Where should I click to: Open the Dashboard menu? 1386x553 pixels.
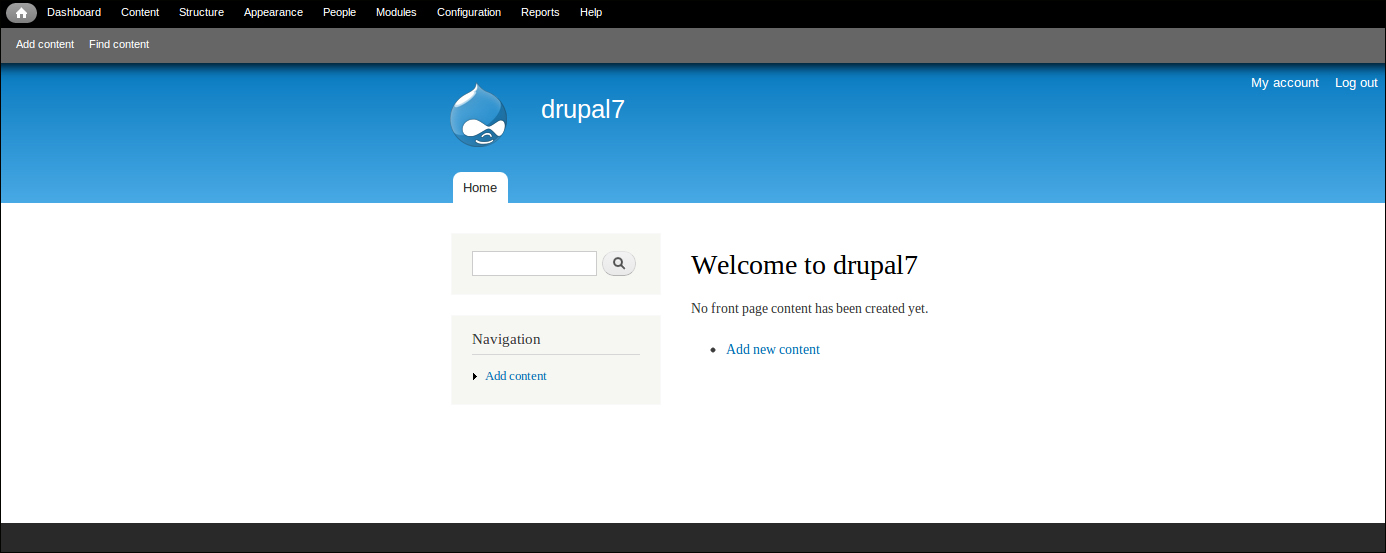coord(74,12)
